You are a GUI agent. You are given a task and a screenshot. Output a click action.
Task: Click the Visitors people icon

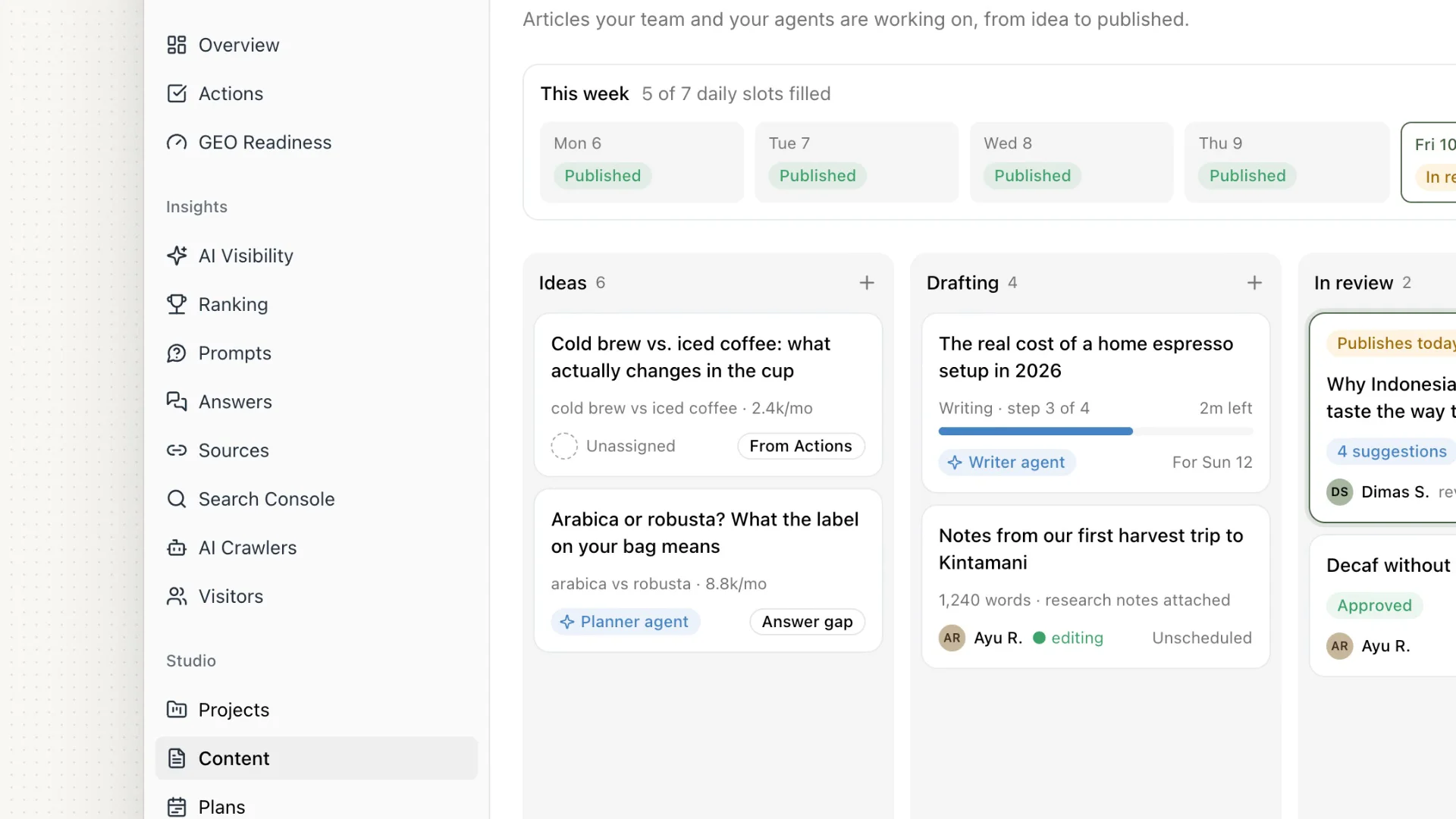pos(177,597)
